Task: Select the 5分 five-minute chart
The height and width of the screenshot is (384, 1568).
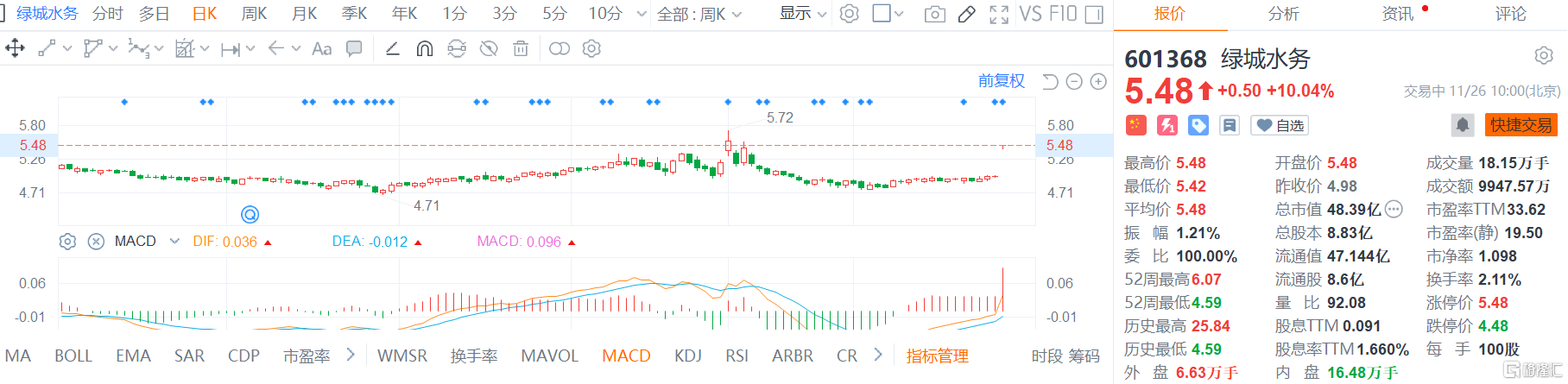Action: (554, 14)
